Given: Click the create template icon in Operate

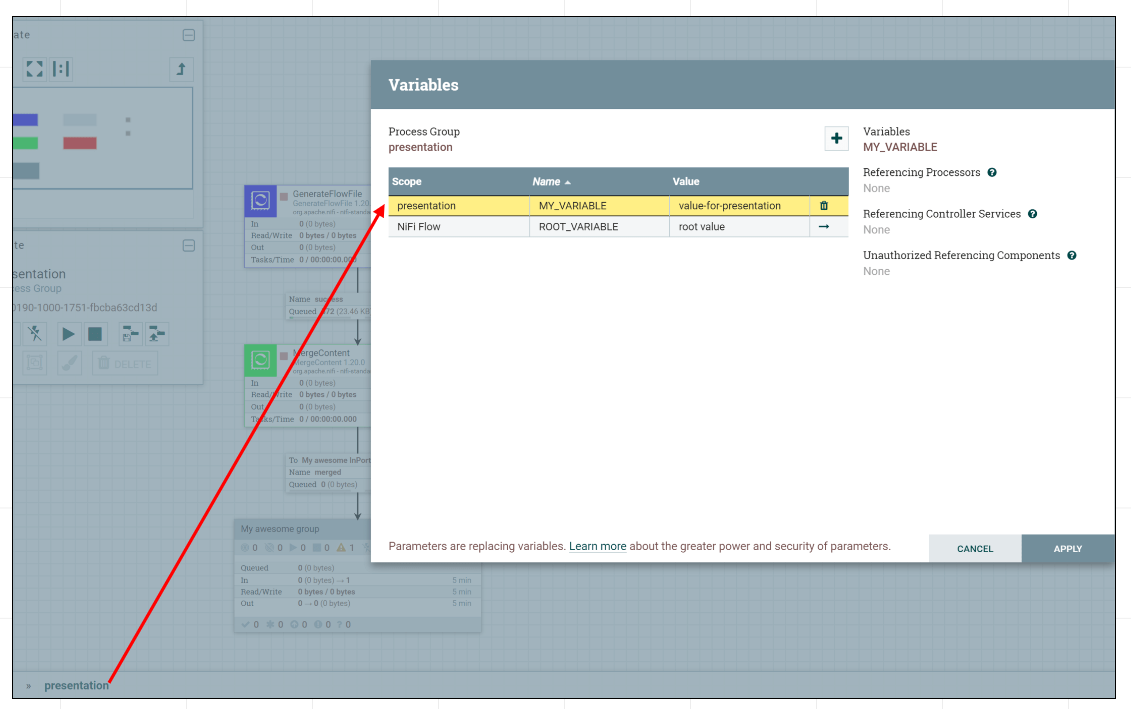Looking at the screenshot, I should (131, 334).
